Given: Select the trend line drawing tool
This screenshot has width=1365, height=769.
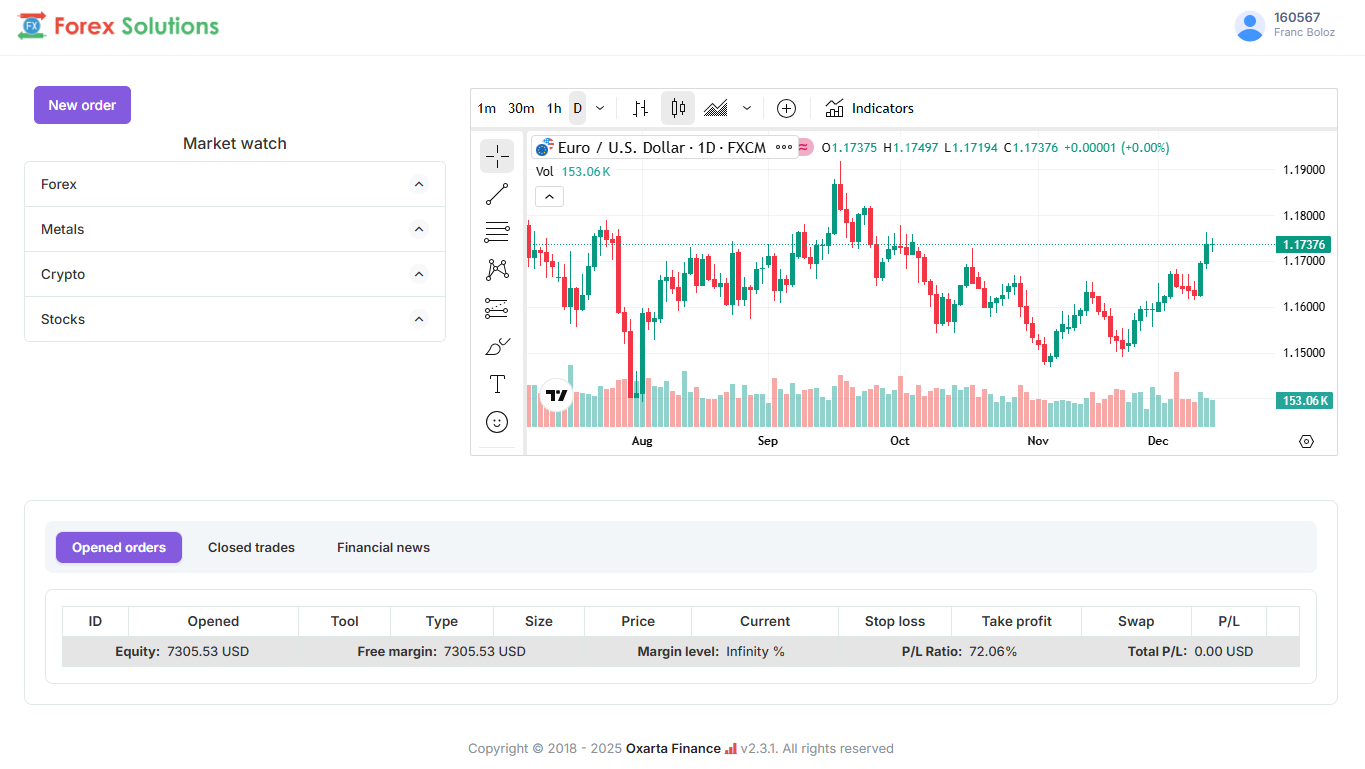Looking at the screenshot, I should 497,194.
